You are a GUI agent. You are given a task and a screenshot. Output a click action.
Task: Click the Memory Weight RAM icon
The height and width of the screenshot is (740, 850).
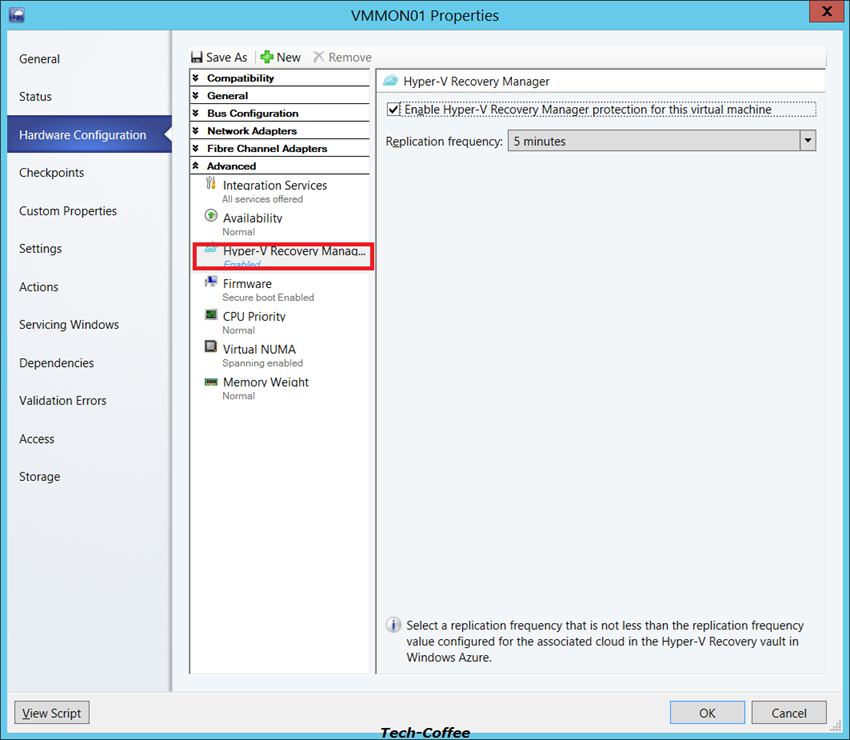[211, 382]
